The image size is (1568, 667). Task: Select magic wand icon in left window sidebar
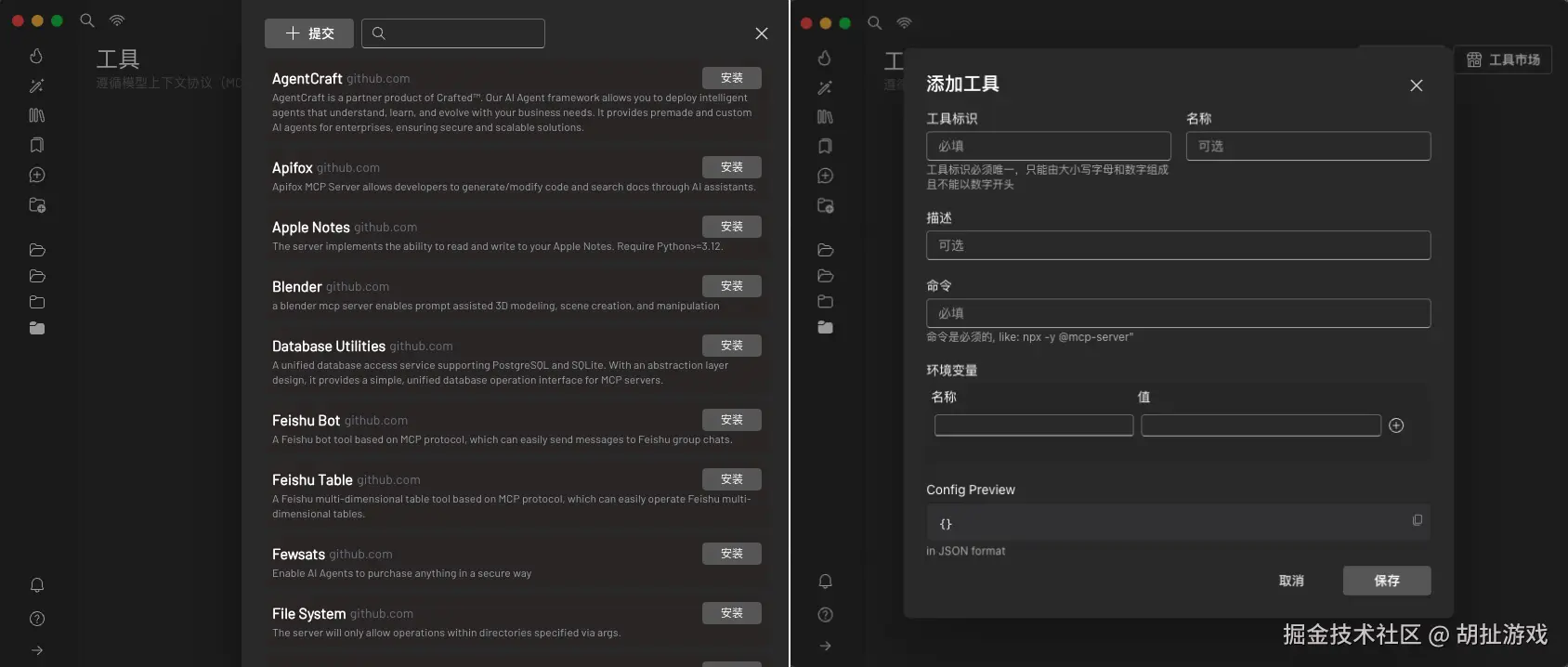(x=36, y=85)
